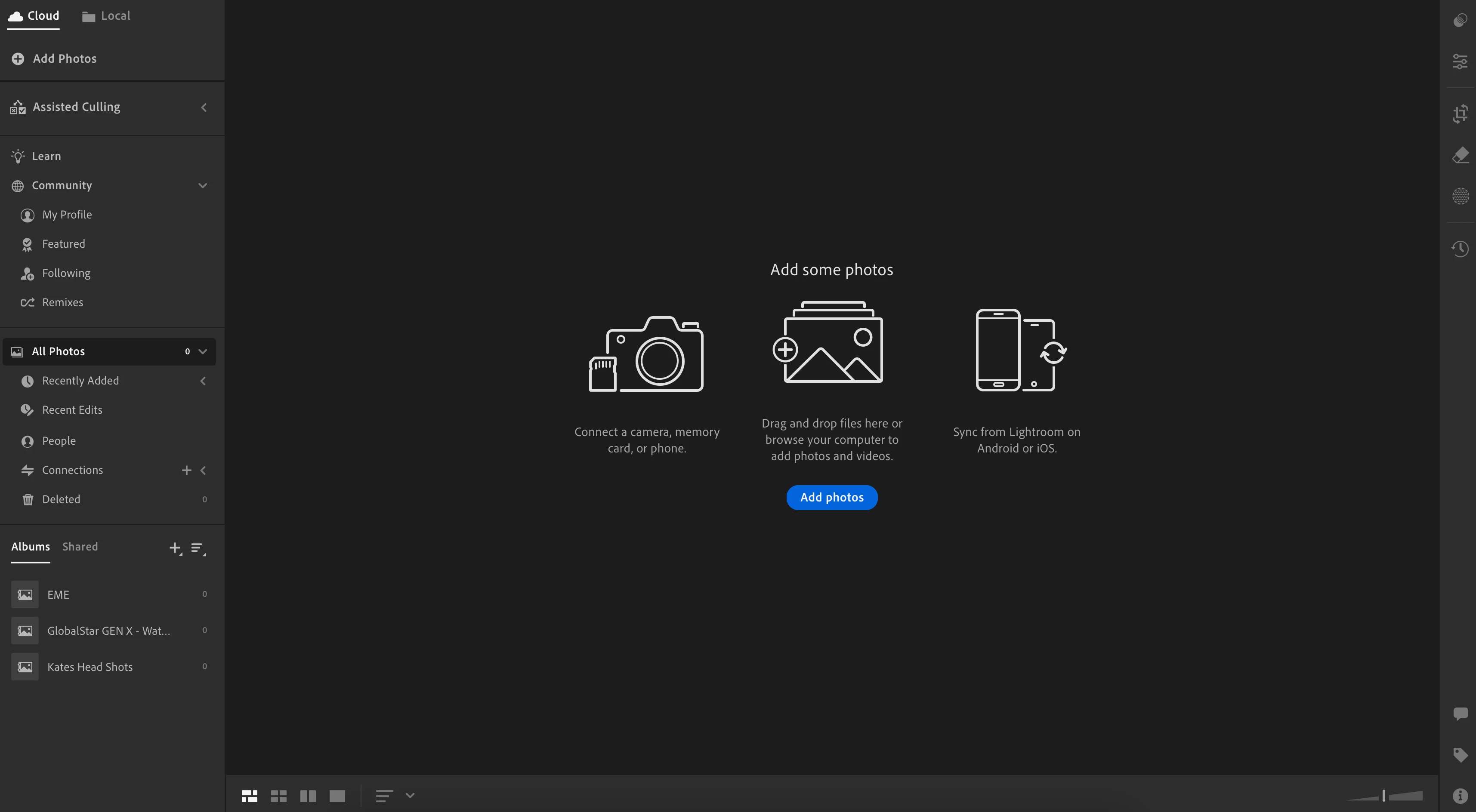Click the EME album thumbnail

point(25,594)
